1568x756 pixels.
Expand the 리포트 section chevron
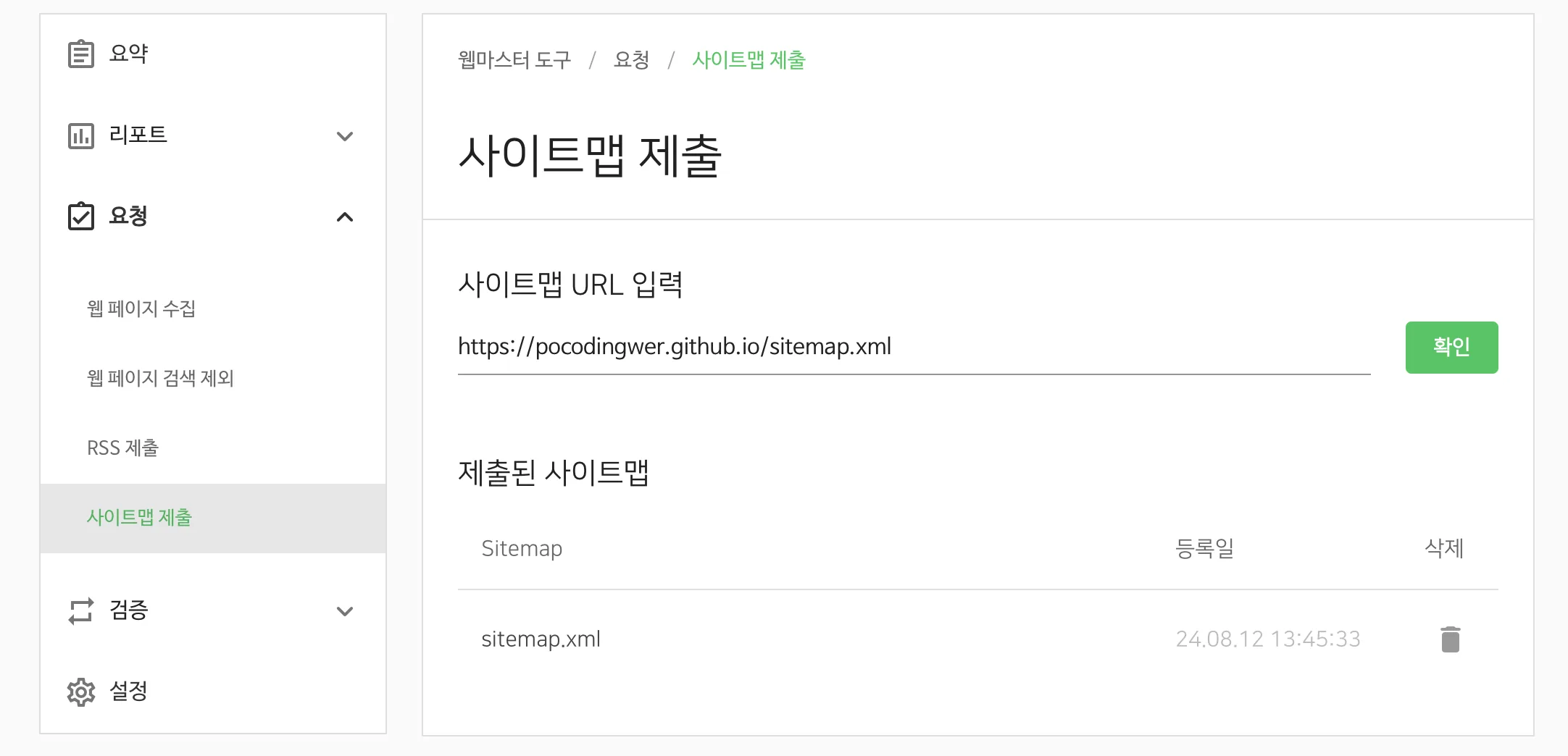tap(345, 136)
